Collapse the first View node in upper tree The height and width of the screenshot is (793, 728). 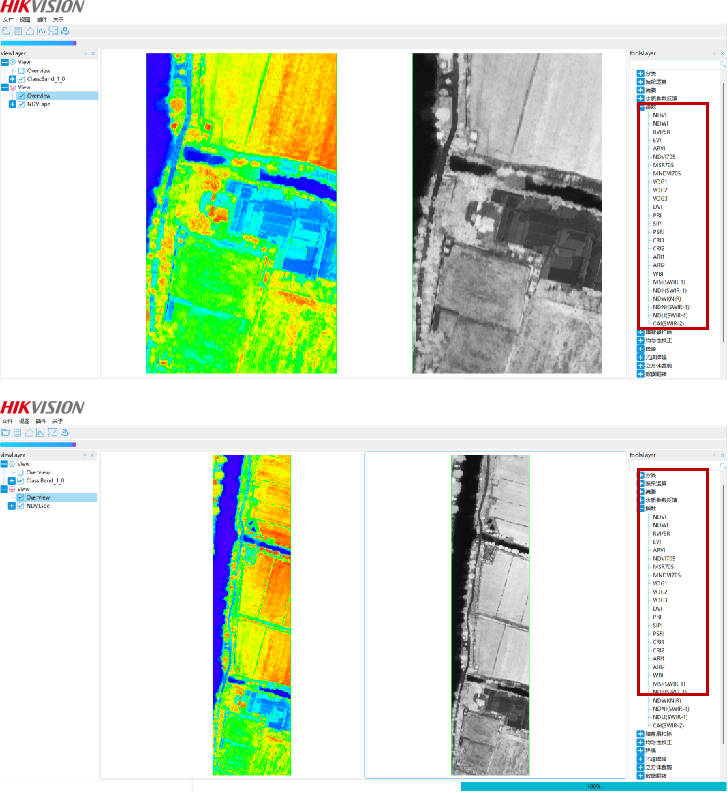(x=5, y=62)
